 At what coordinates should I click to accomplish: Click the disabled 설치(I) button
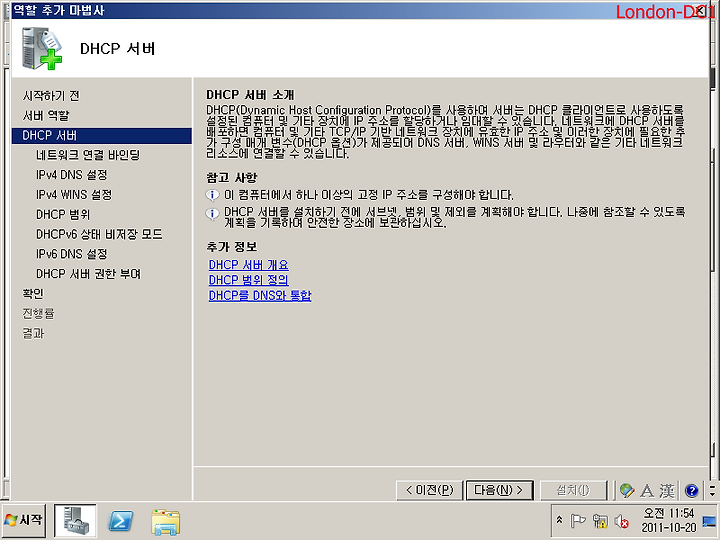tap(574, 490)
